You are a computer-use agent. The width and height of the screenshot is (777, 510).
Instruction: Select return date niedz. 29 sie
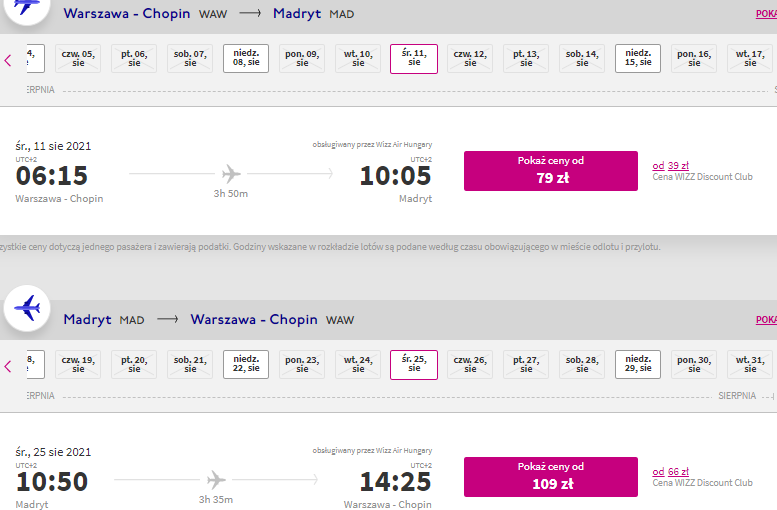click(638, 364)
